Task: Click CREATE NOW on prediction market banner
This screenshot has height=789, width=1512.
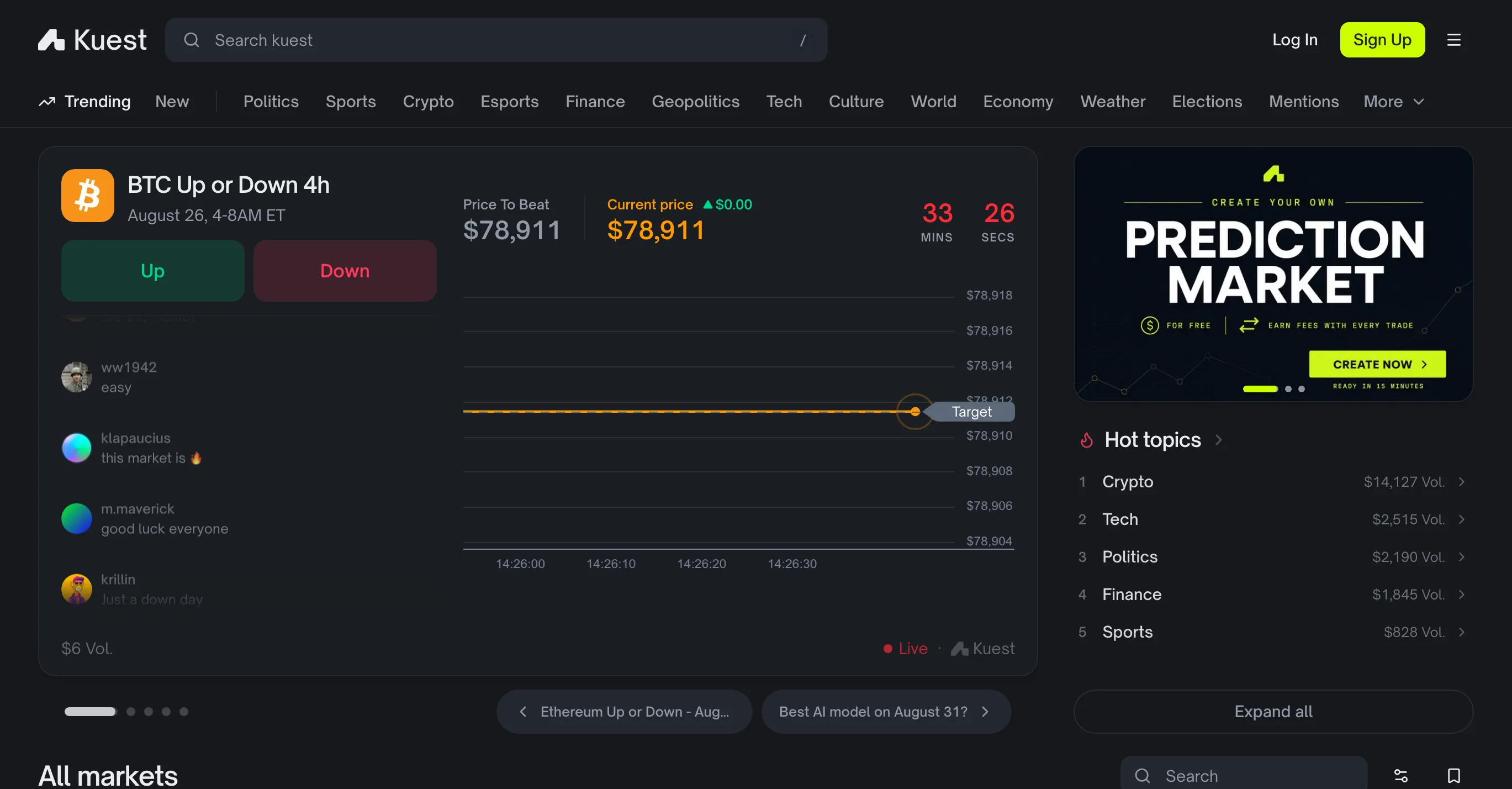Action: click(x=1378, y=365)
